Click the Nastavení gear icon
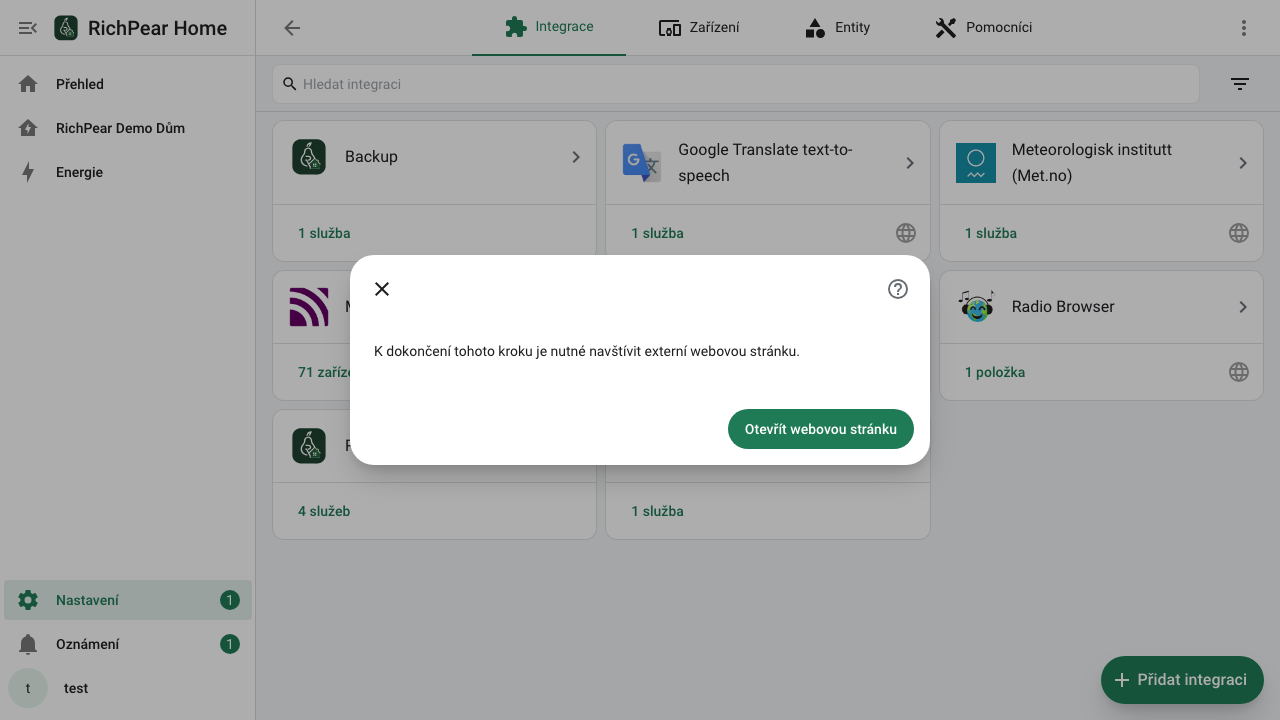1280x720 pixels. click(x=28, y=600)
